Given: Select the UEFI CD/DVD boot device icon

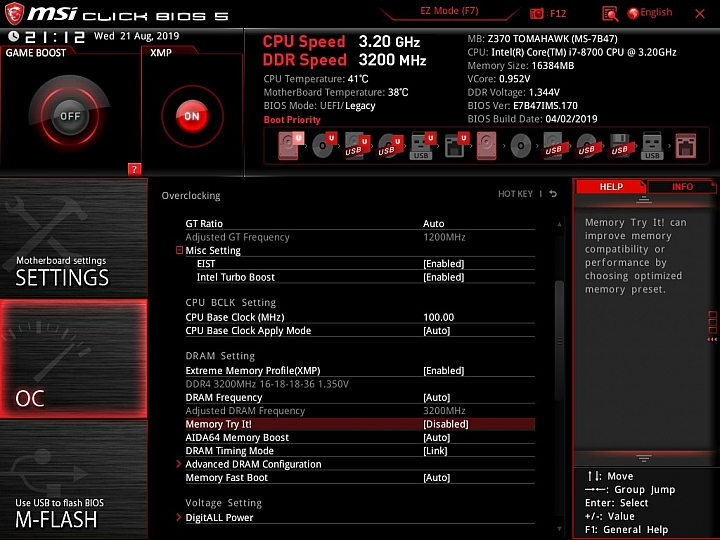Looking at the screenshot, I should click(x=324, y=146).
